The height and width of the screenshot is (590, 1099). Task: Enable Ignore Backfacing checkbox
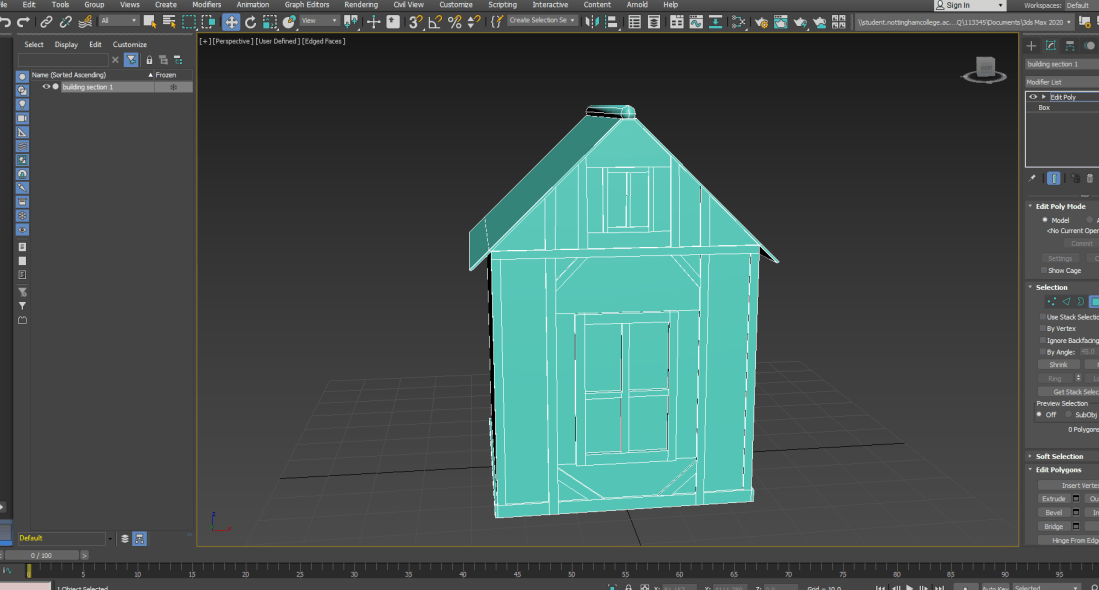(x=1042, y=340)
